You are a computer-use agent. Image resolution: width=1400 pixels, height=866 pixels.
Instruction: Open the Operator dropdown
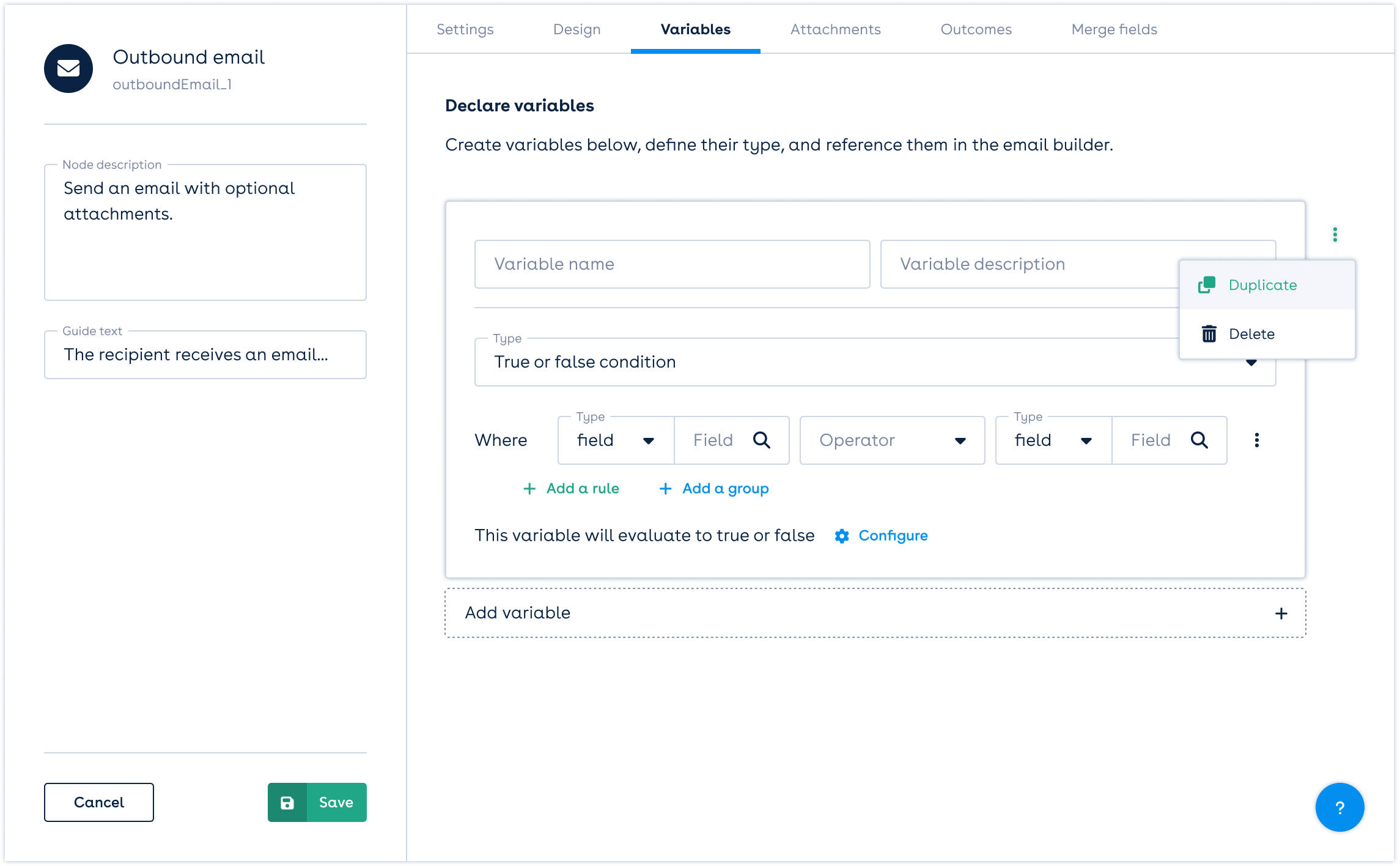(x=892, y=440)
